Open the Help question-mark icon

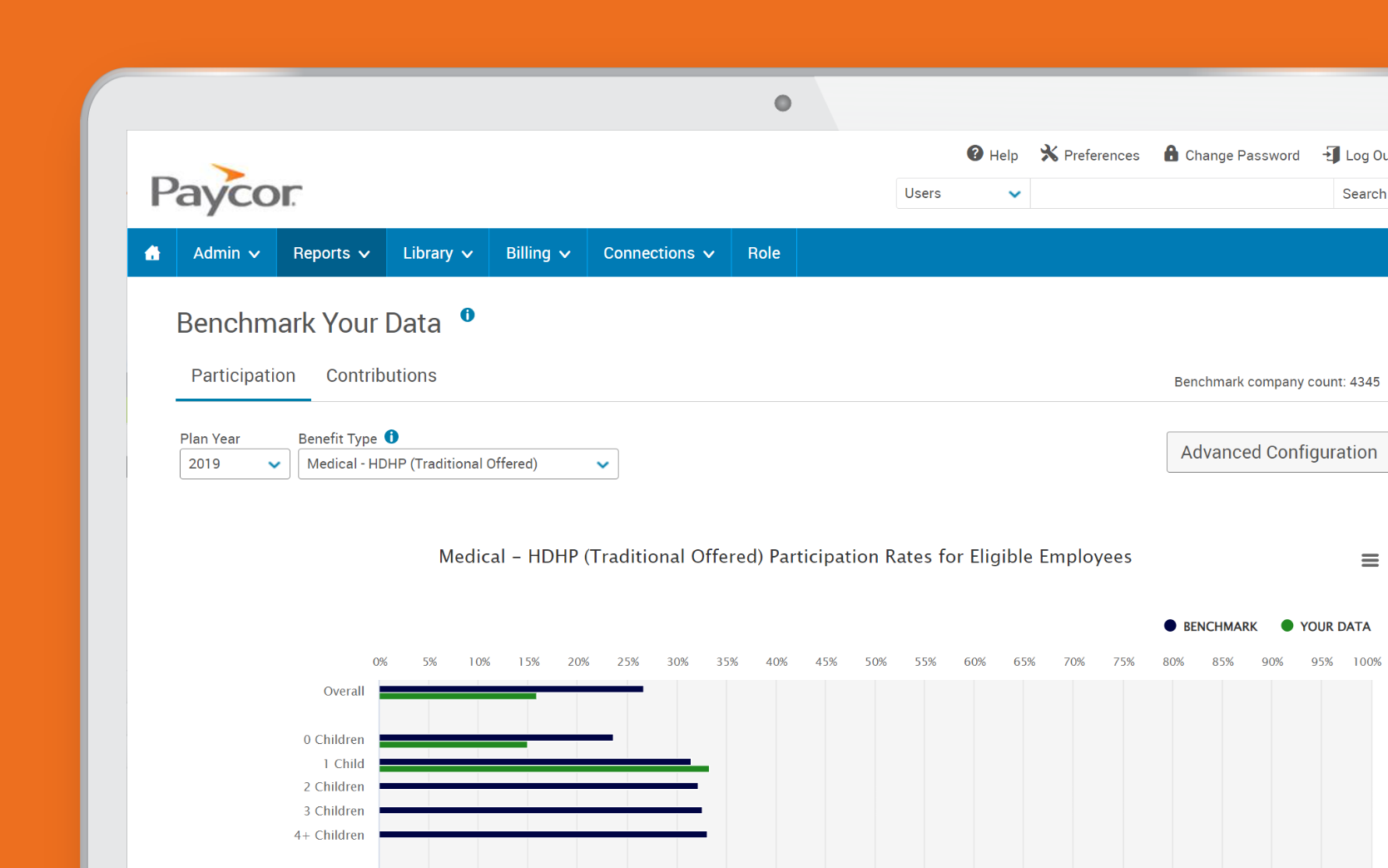(x=974, y=154)
